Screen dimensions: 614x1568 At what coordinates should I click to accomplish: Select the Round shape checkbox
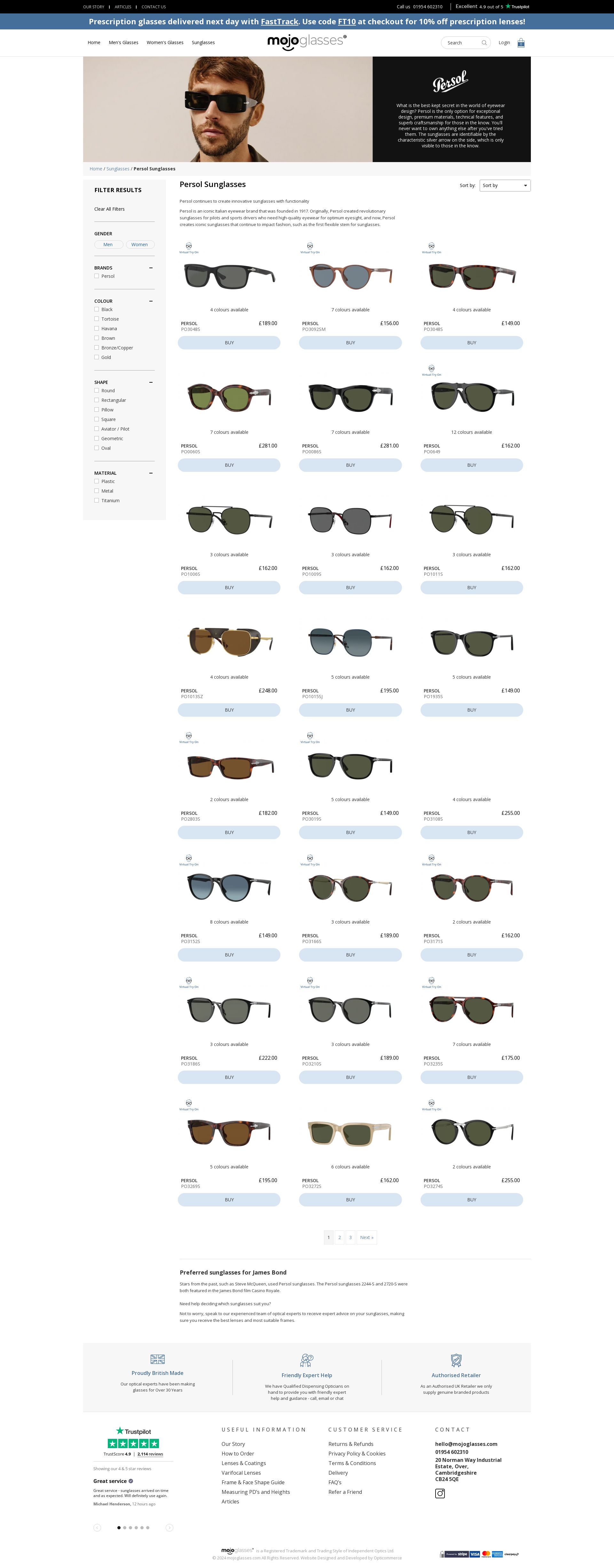[x=96, y=391]
